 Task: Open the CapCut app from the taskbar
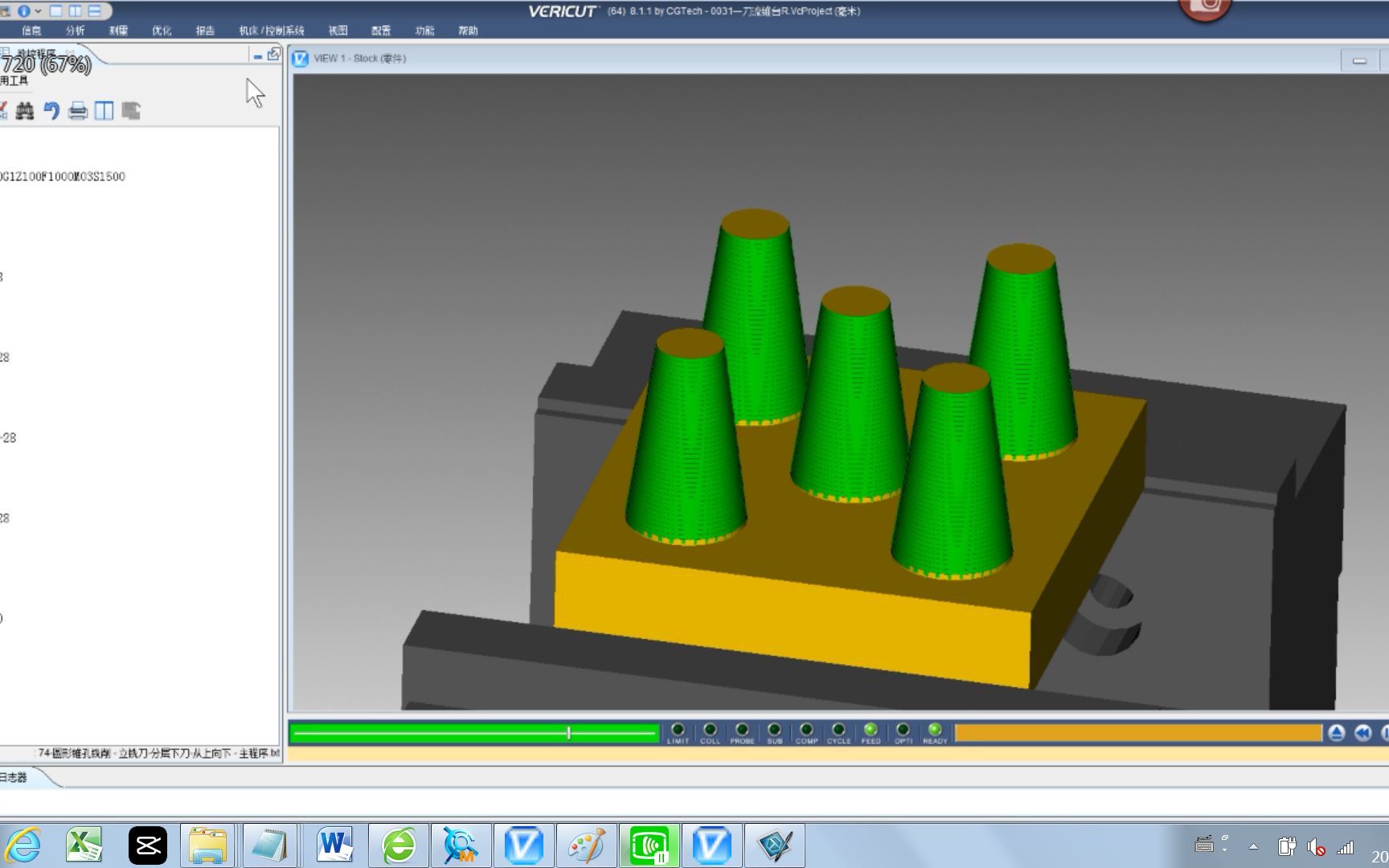click(x=148, y=845)
